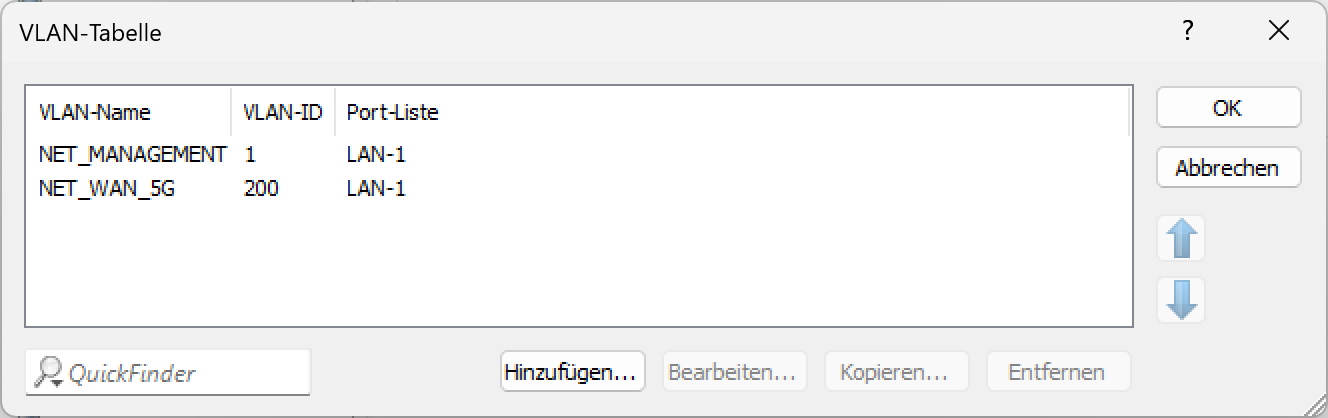Sort by the Port-Liste column header
Image resolution: width=1328 pixels, height=418 pixels.
click(392, 112)
